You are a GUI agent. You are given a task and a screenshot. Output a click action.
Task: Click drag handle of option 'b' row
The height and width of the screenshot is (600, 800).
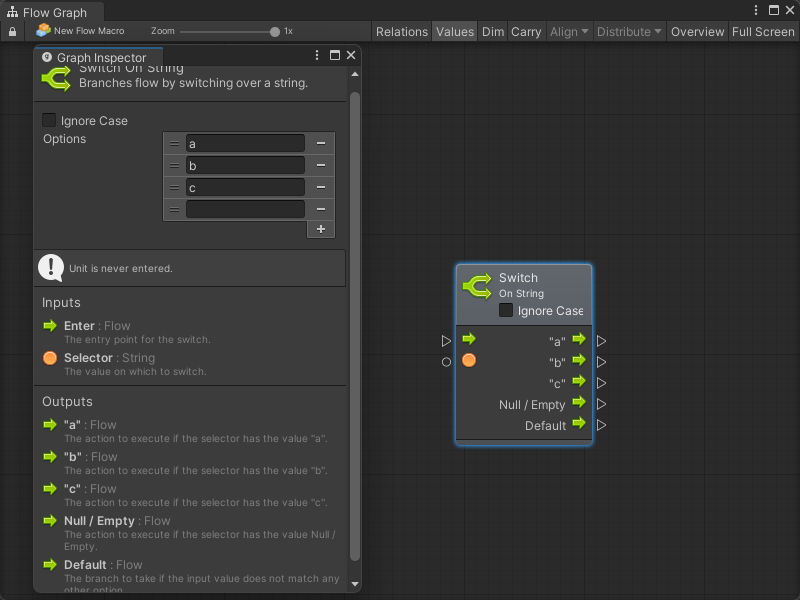(174, 166)
